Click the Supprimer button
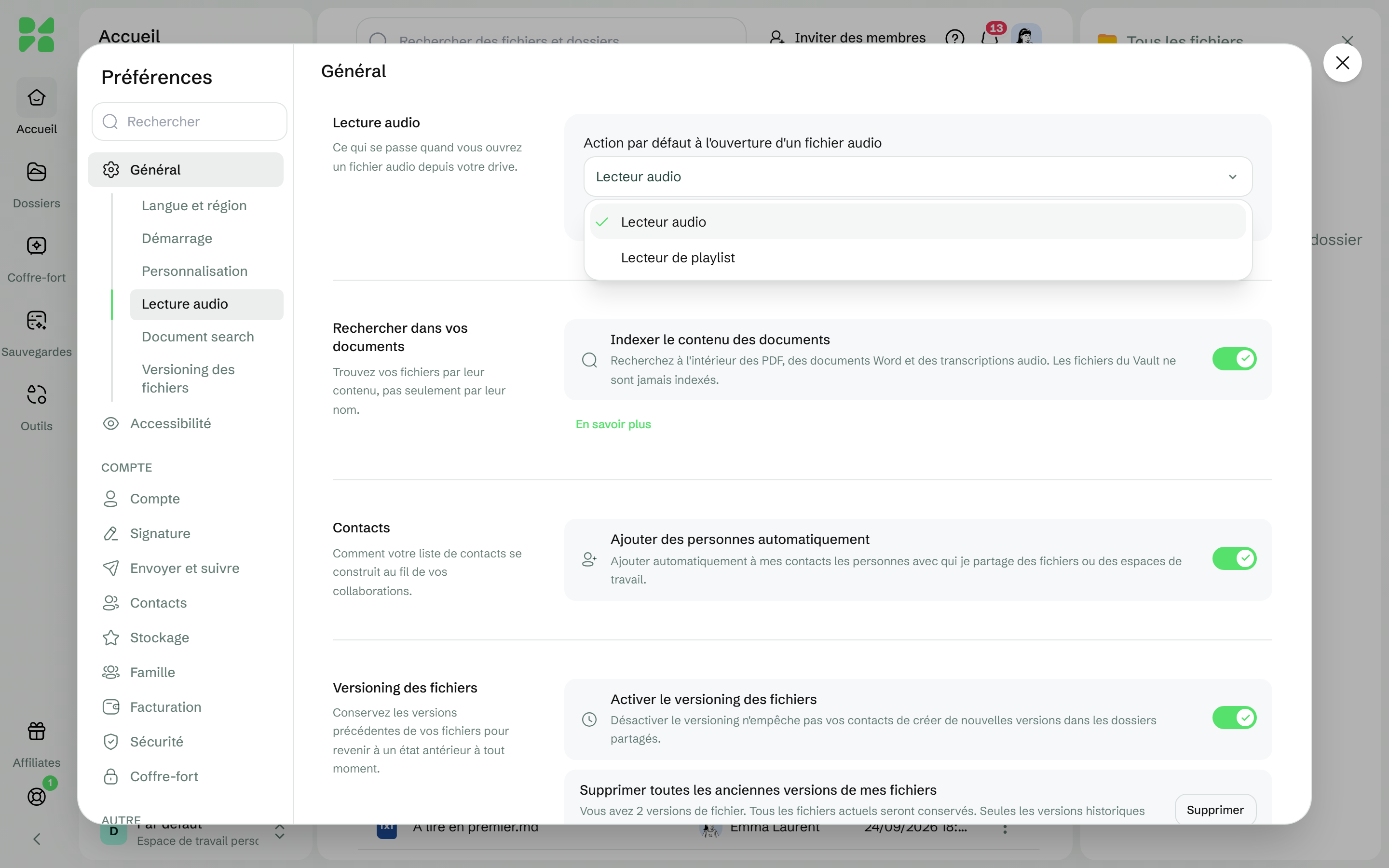 1215,810
